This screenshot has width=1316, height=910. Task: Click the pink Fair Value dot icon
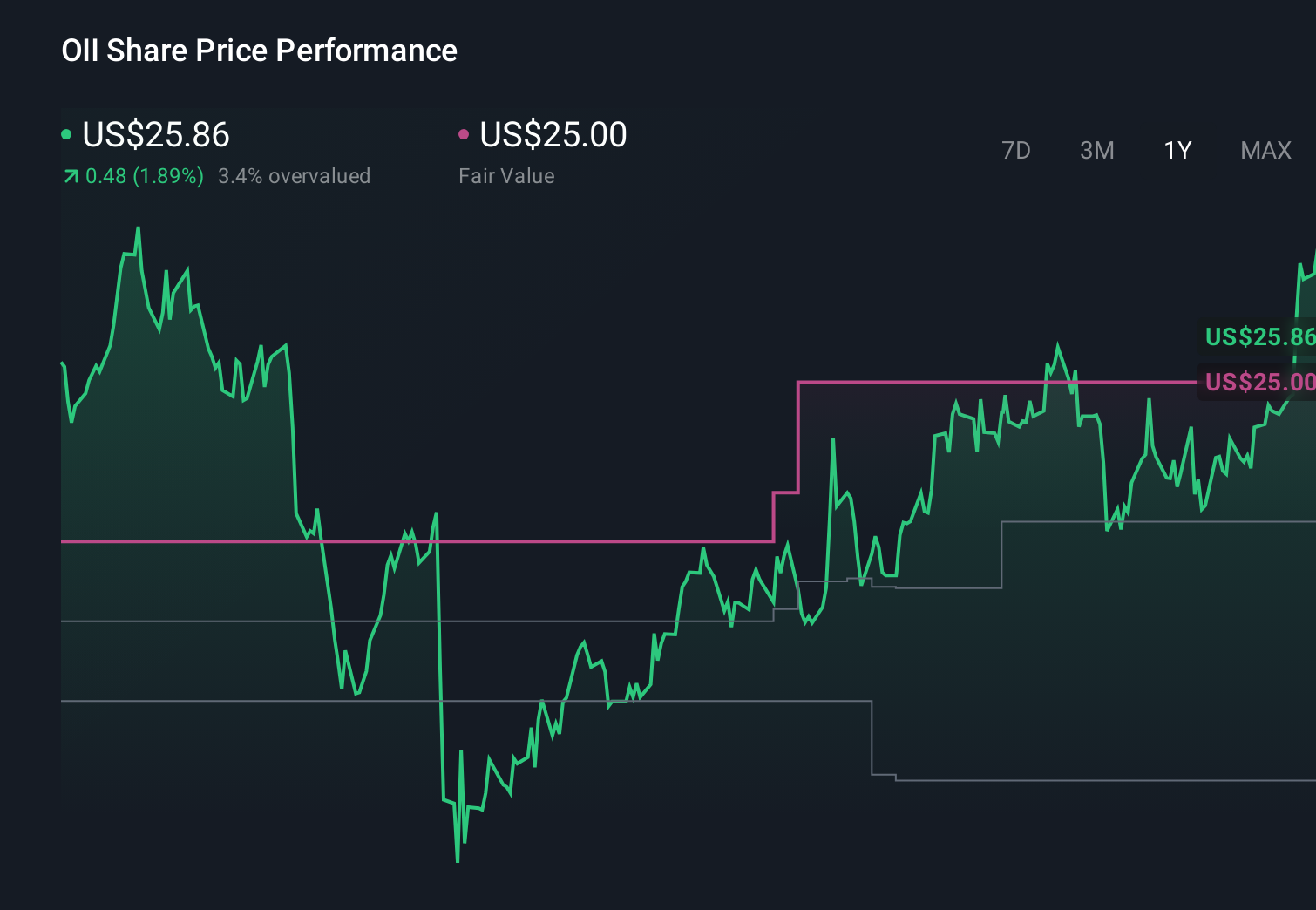click(464, 133)
